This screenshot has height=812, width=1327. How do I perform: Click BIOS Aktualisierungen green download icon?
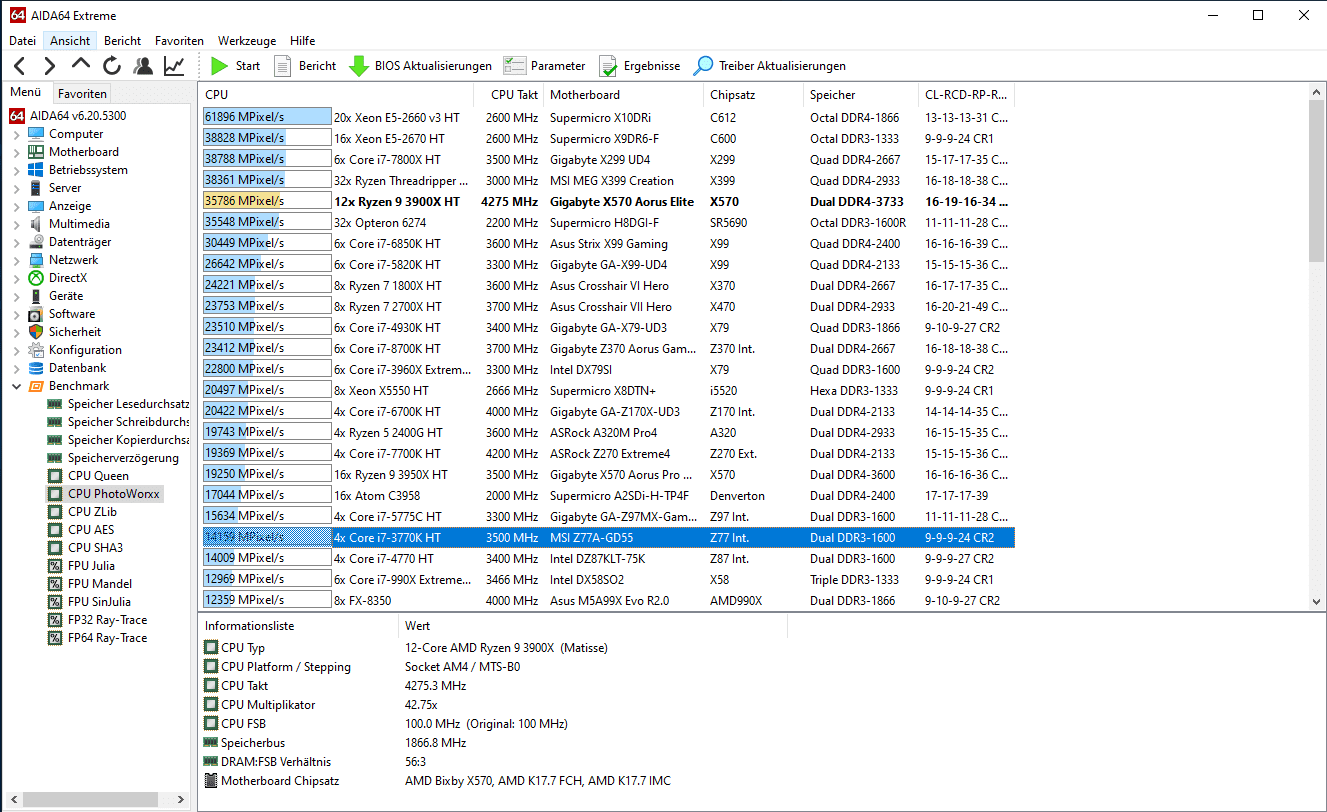coord(359,66)
